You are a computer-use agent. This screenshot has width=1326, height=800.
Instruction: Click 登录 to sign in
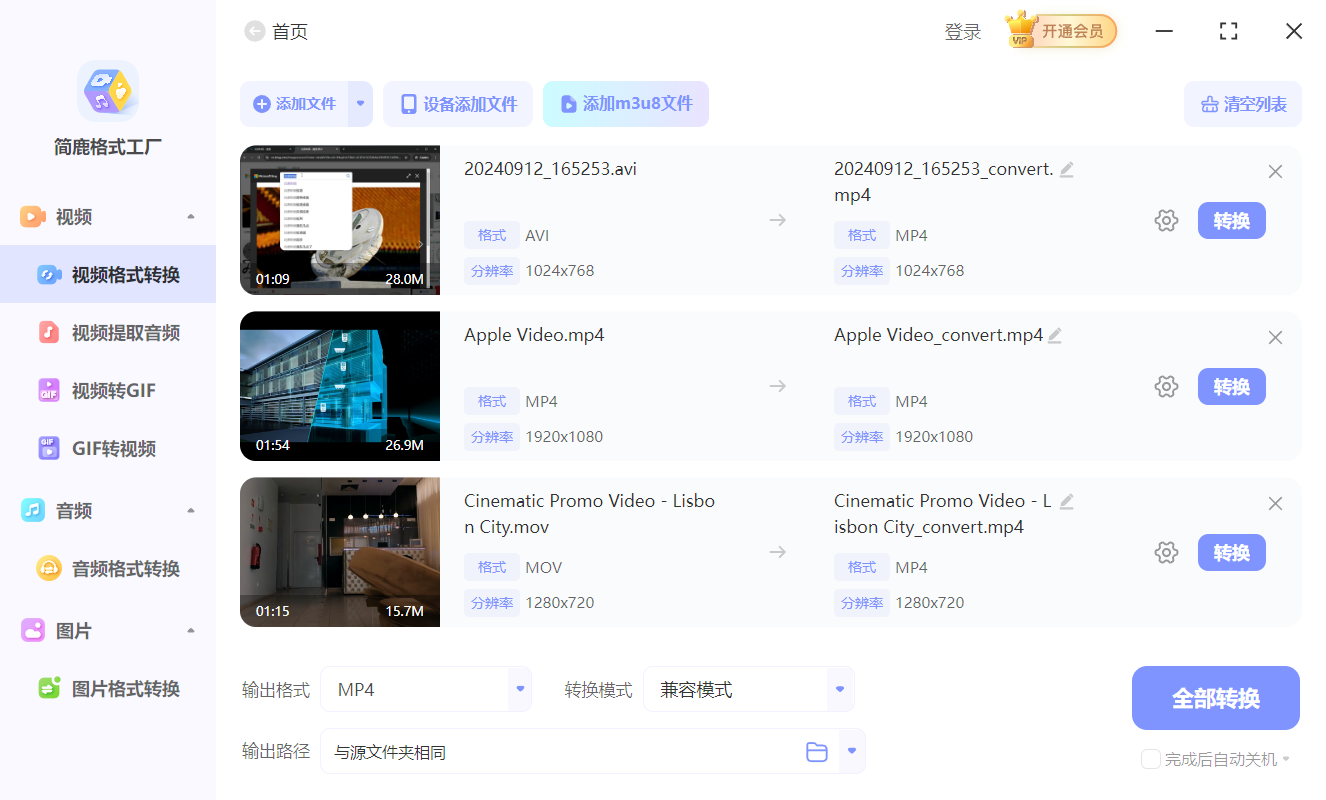tap(962, 31)
